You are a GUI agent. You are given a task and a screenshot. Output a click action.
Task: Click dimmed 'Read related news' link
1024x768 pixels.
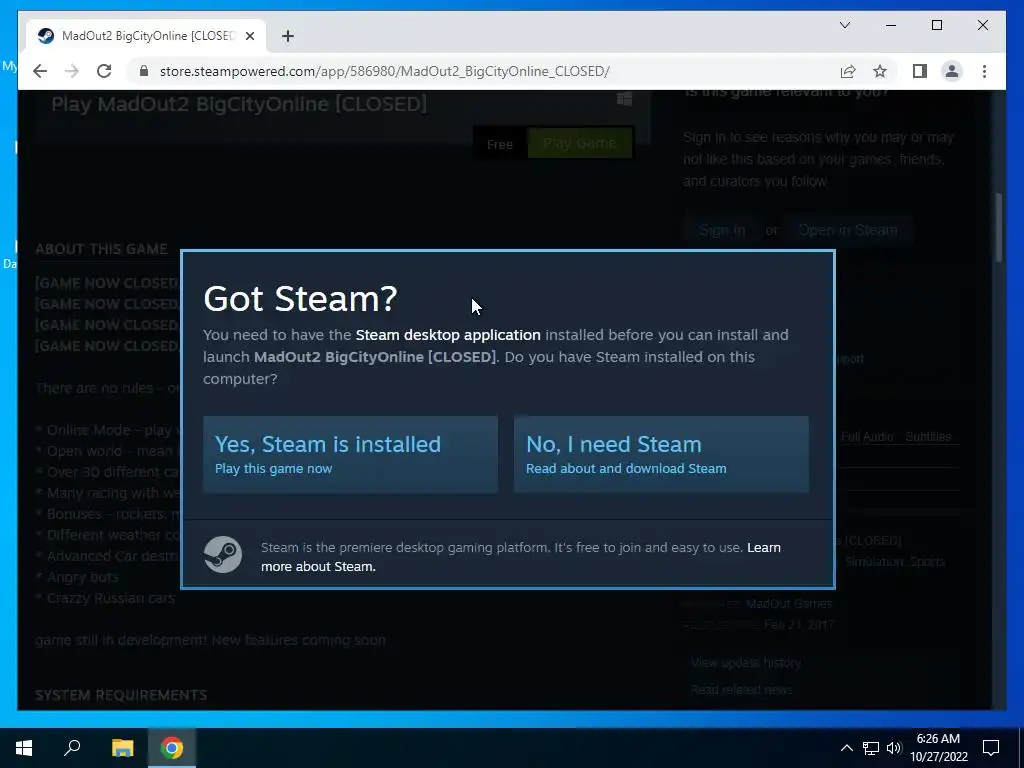[741, 690]
